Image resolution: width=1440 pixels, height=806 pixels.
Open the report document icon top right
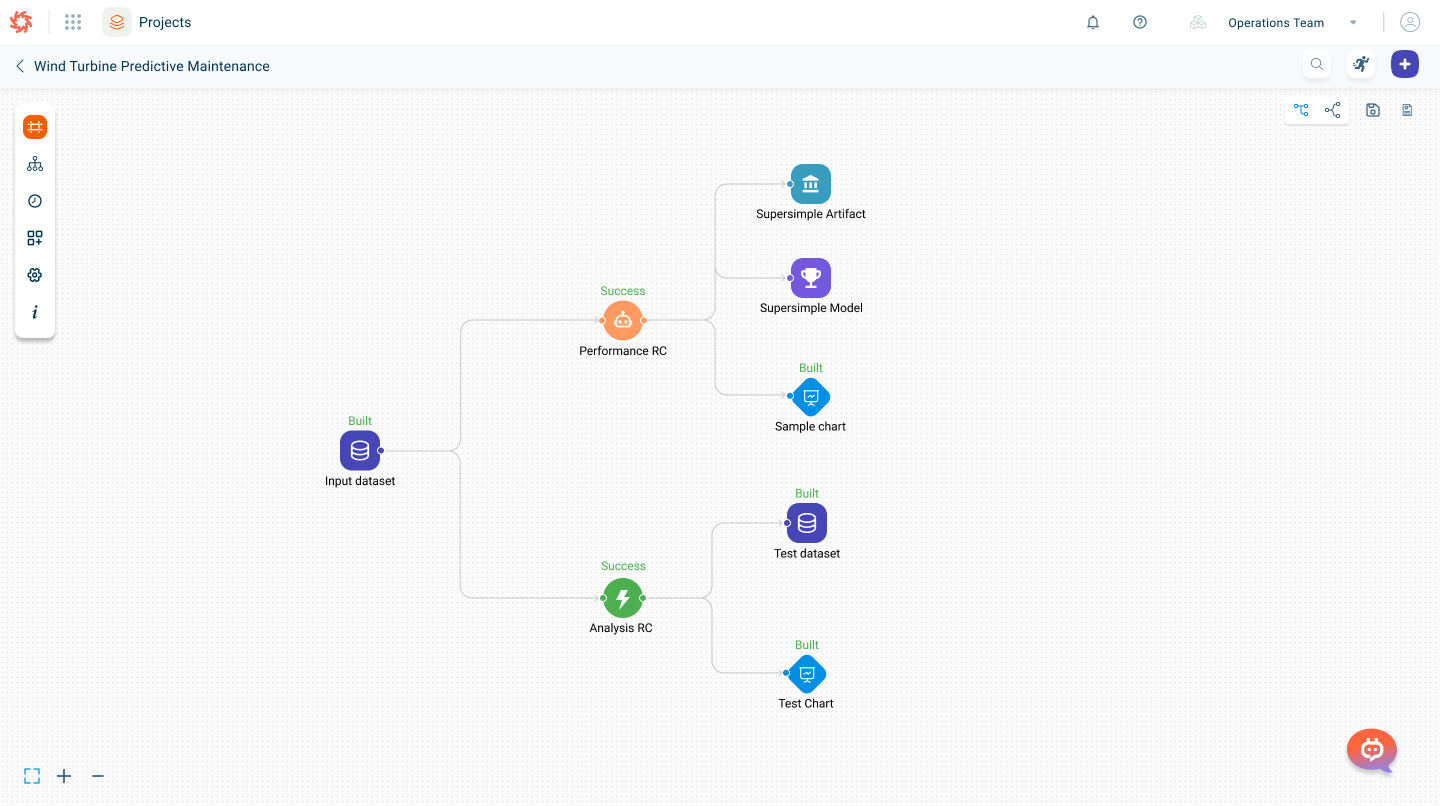point(1407,110)
